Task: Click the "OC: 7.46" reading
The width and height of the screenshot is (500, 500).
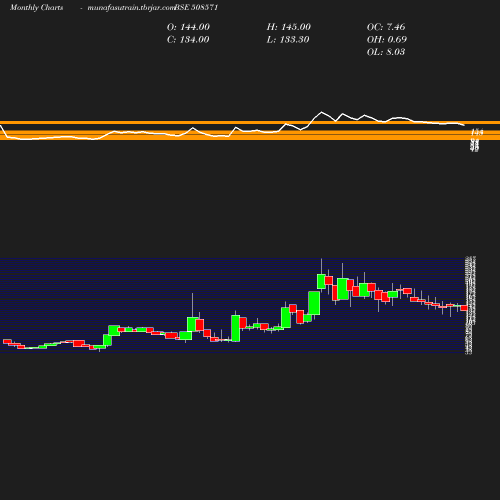Action: pos(386,27)
